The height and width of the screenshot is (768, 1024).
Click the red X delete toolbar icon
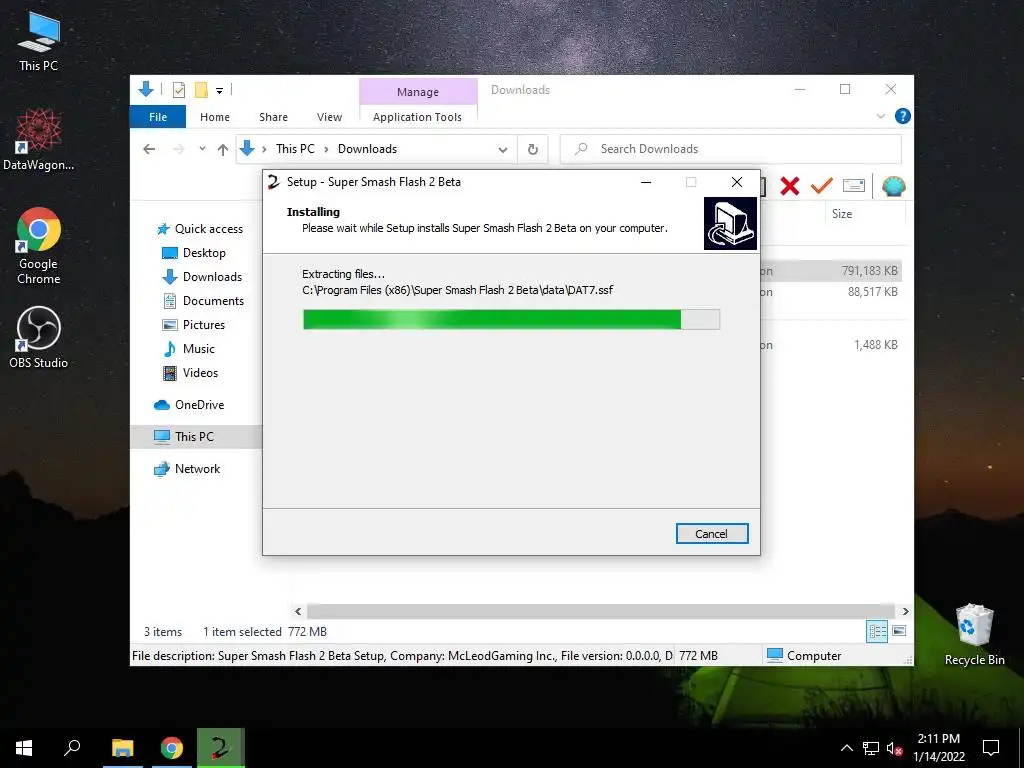[x=790, y=186]
